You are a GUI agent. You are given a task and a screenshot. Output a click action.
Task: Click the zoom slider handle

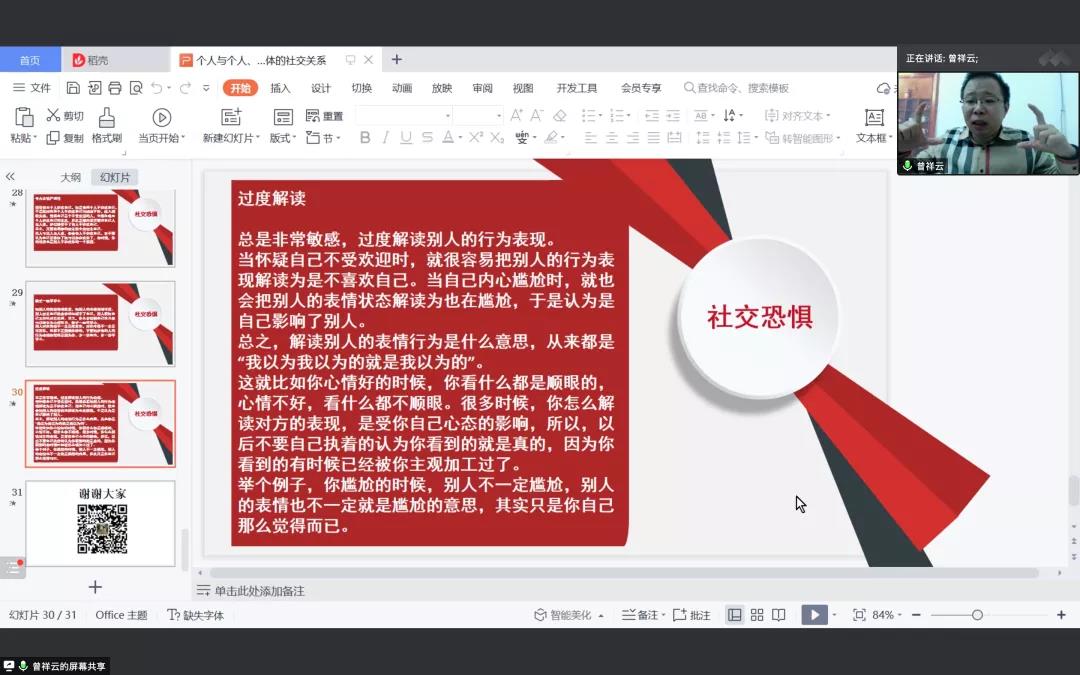click(x=977, y=615)
